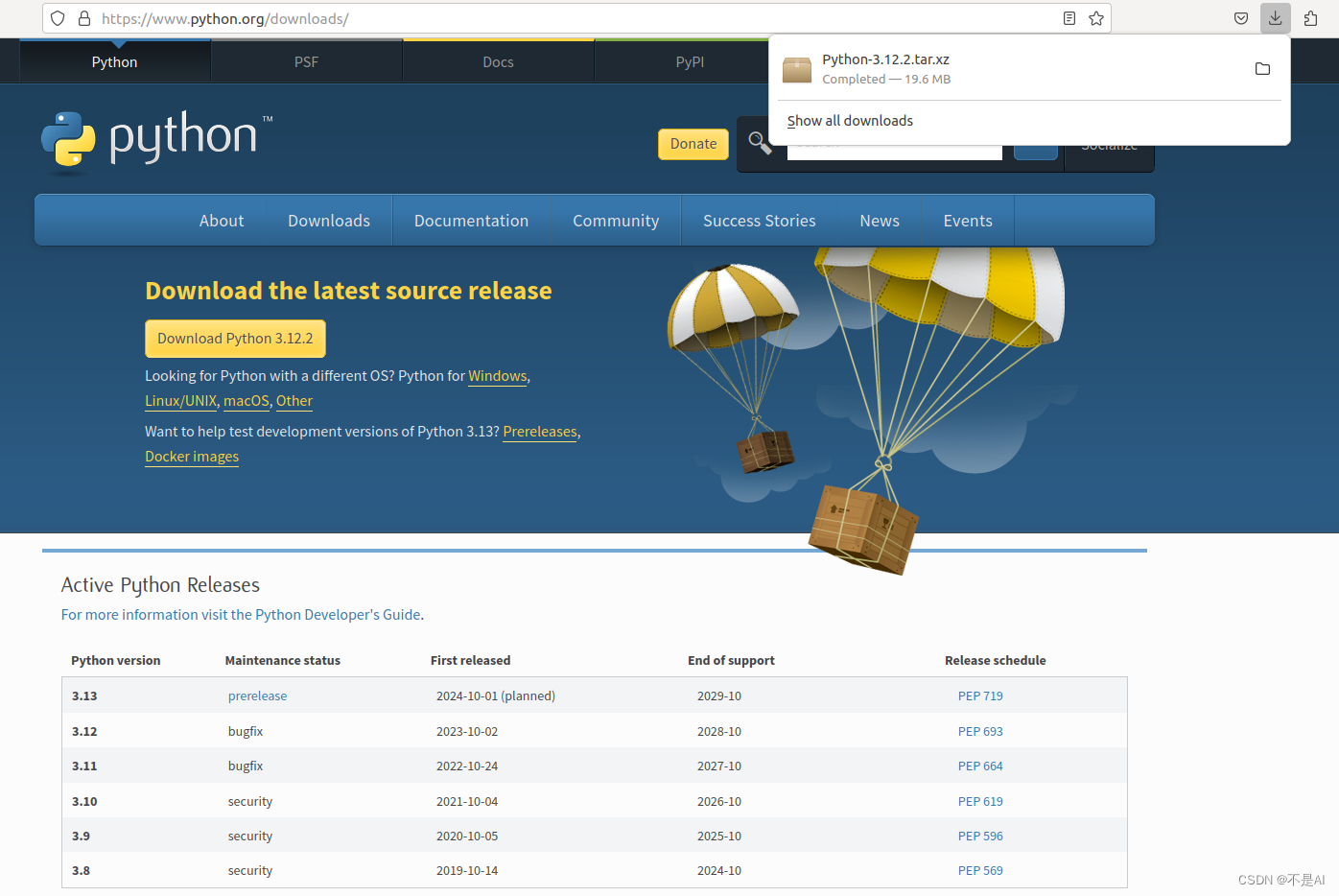
Task: Click the 2024-10-01 (planned) cell
Action: point(496,696)
